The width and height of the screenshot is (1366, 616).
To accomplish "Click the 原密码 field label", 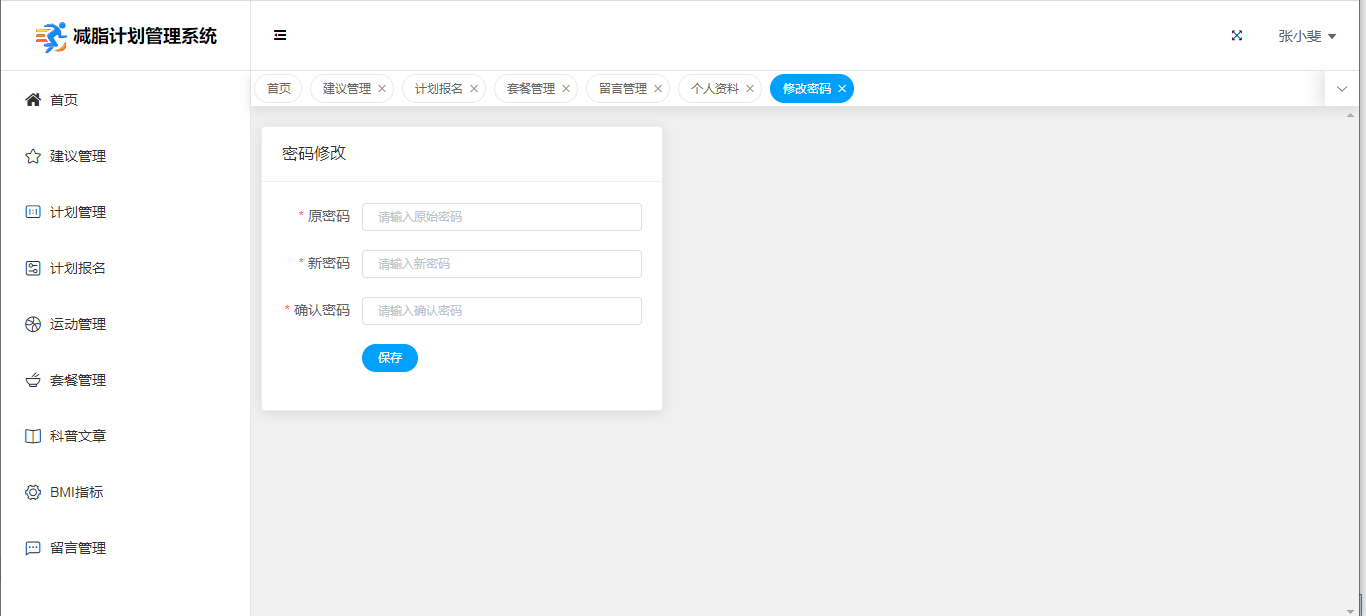I will 329,216.
